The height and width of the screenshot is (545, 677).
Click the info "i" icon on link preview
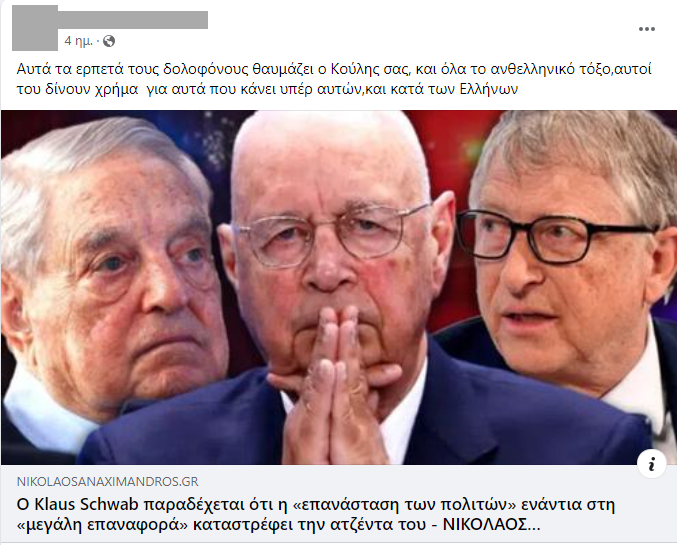(651, 464)
